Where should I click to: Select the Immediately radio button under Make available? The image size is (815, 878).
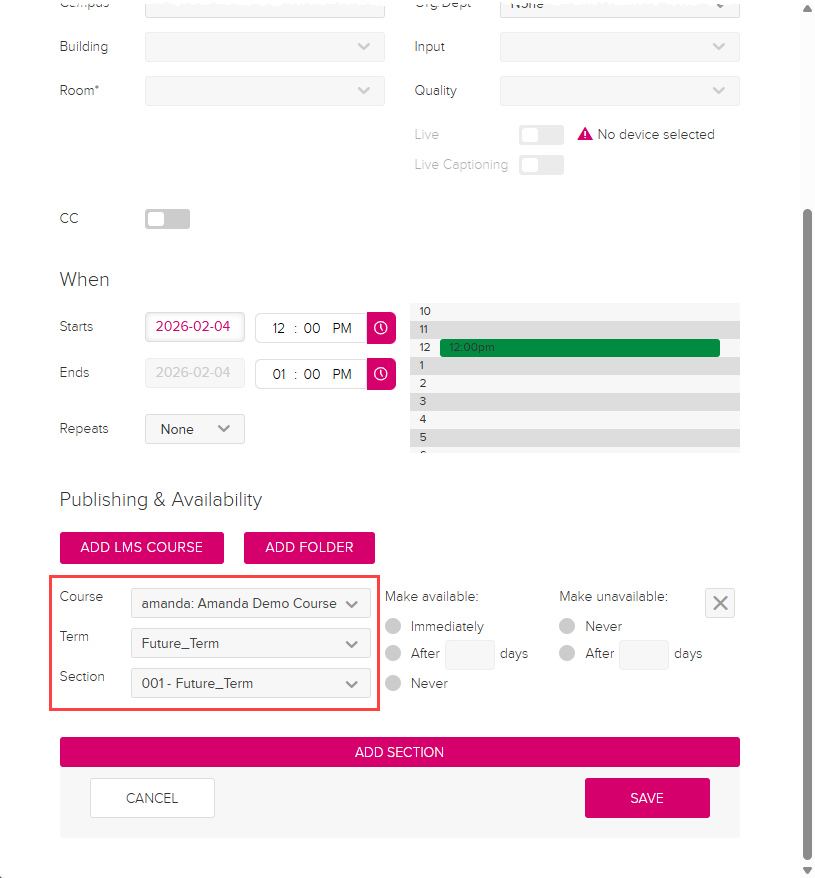pos(392,626)
